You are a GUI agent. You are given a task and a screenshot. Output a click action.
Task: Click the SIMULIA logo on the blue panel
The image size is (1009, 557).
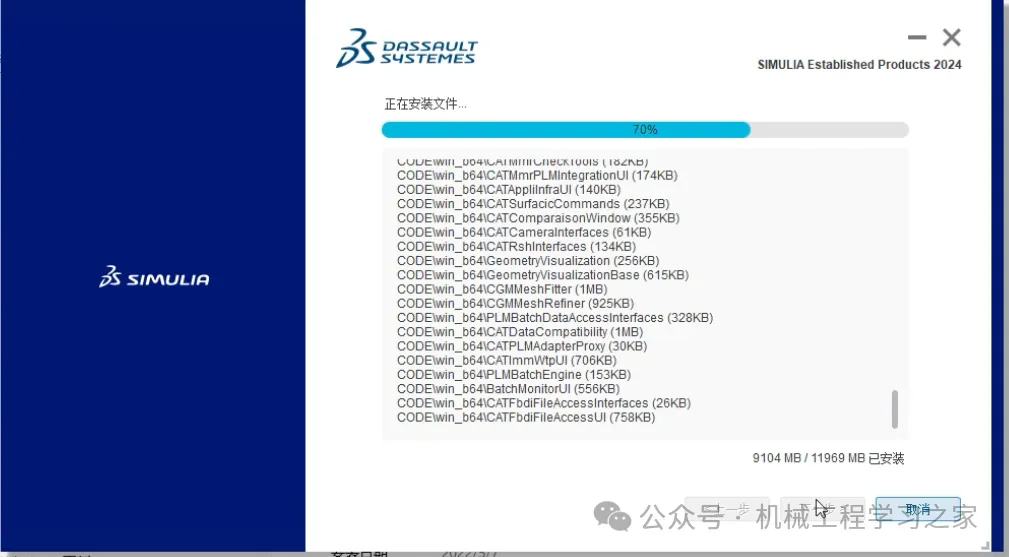[154, 277]
